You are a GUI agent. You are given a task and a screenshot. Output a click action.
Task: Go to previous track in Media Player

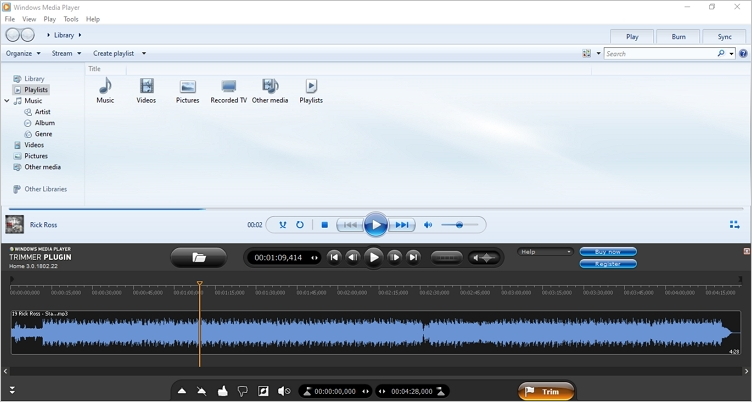(x=350, y=225)
